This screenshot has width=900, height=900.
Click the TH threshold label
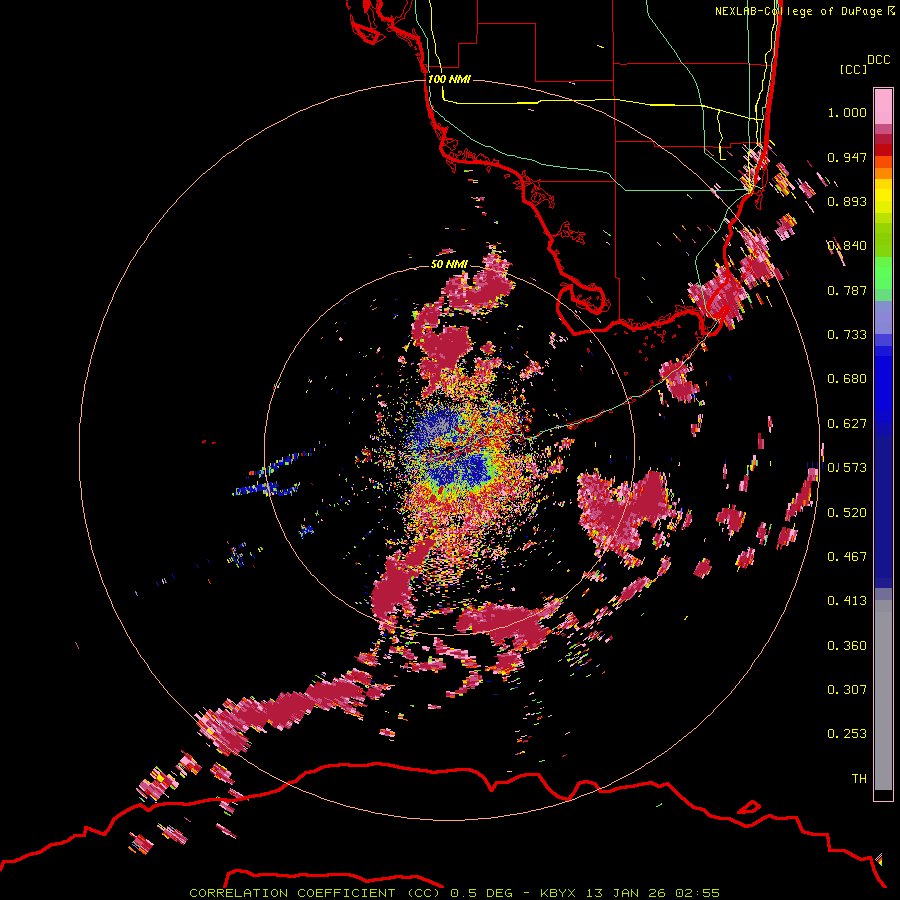(859, 779)
